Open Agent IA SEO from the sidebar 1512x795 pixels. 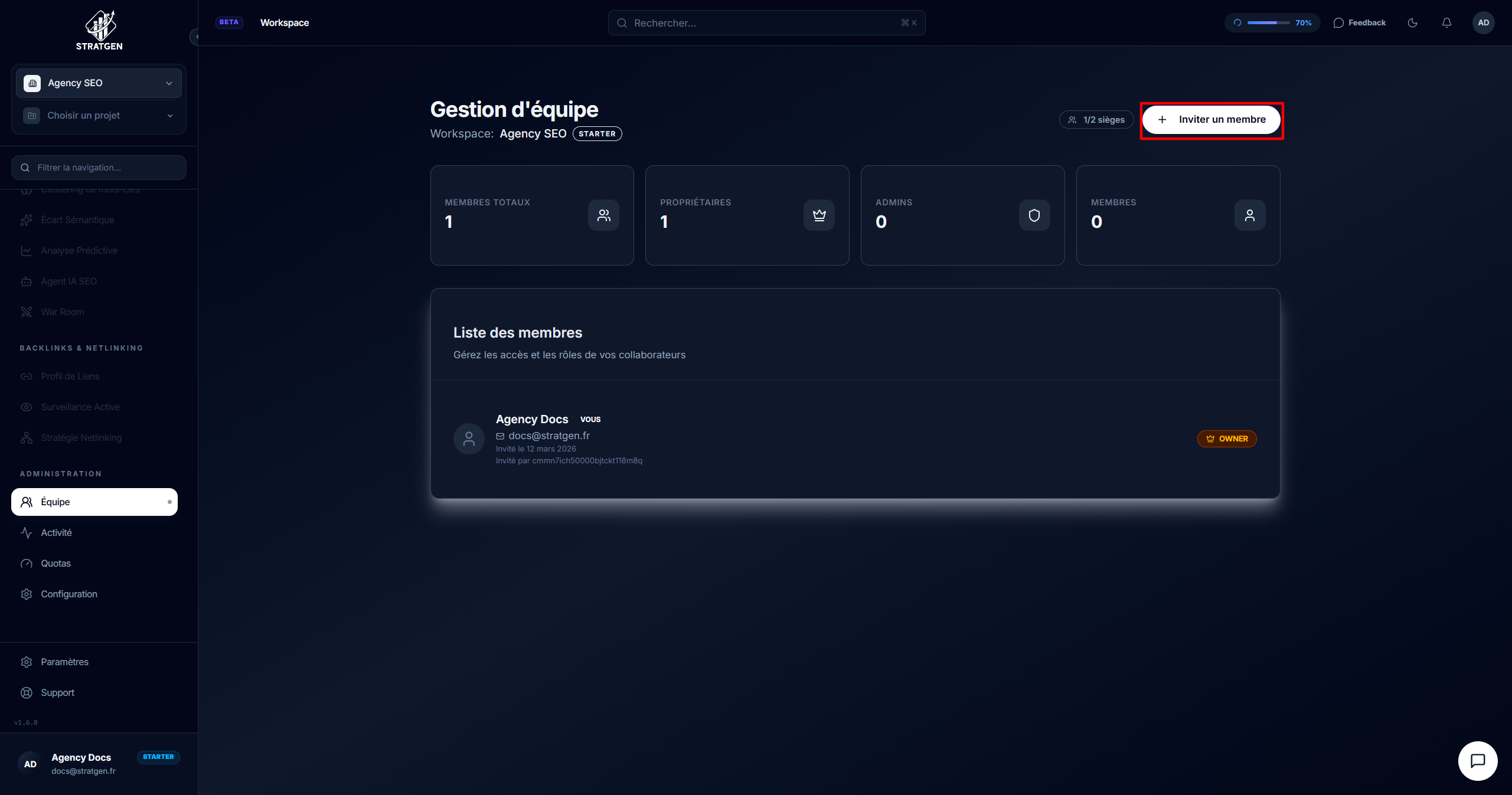pos(69,281)
